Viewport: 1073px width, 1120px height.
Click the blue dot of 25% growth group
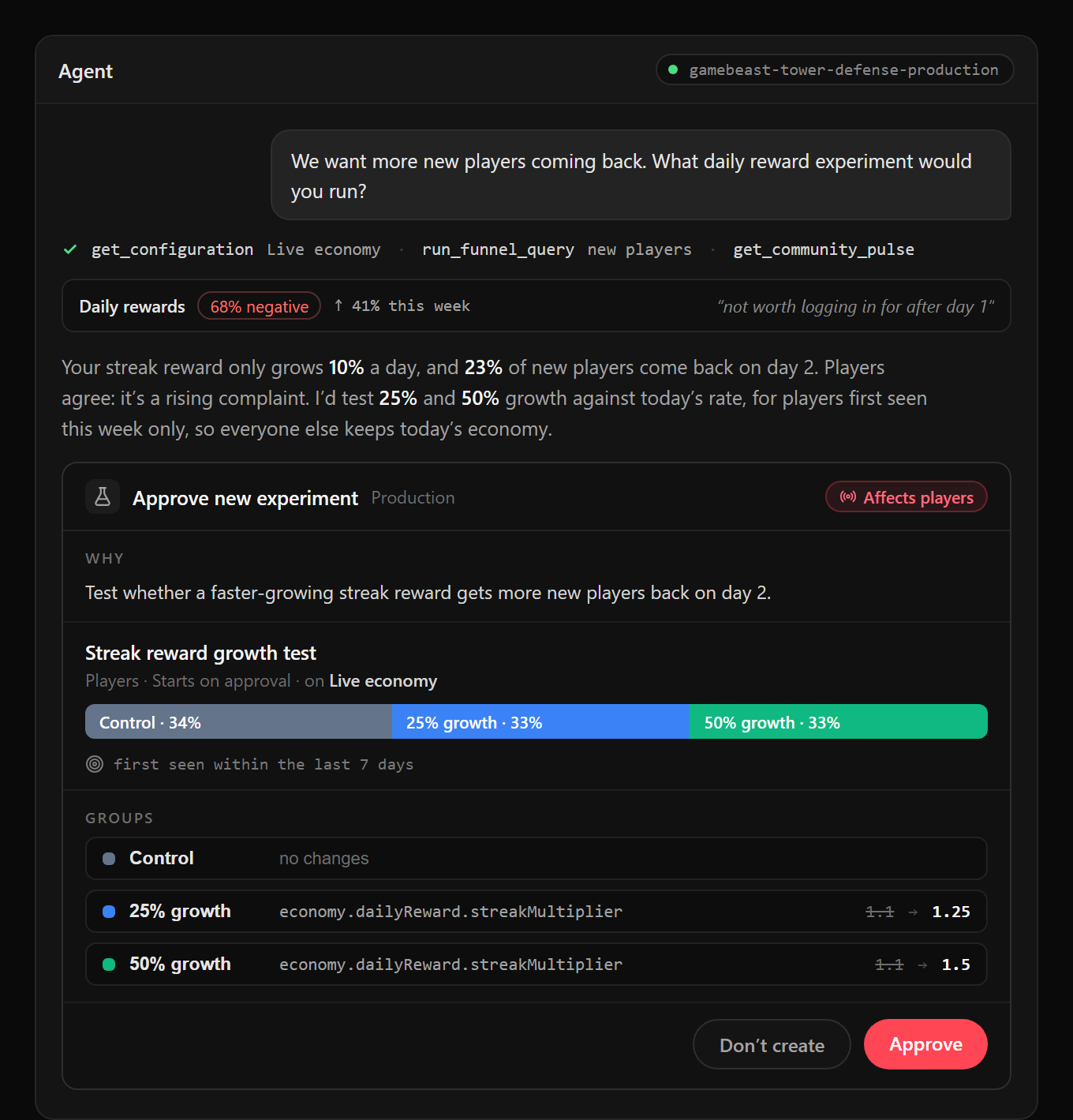(x=109, y=912)
